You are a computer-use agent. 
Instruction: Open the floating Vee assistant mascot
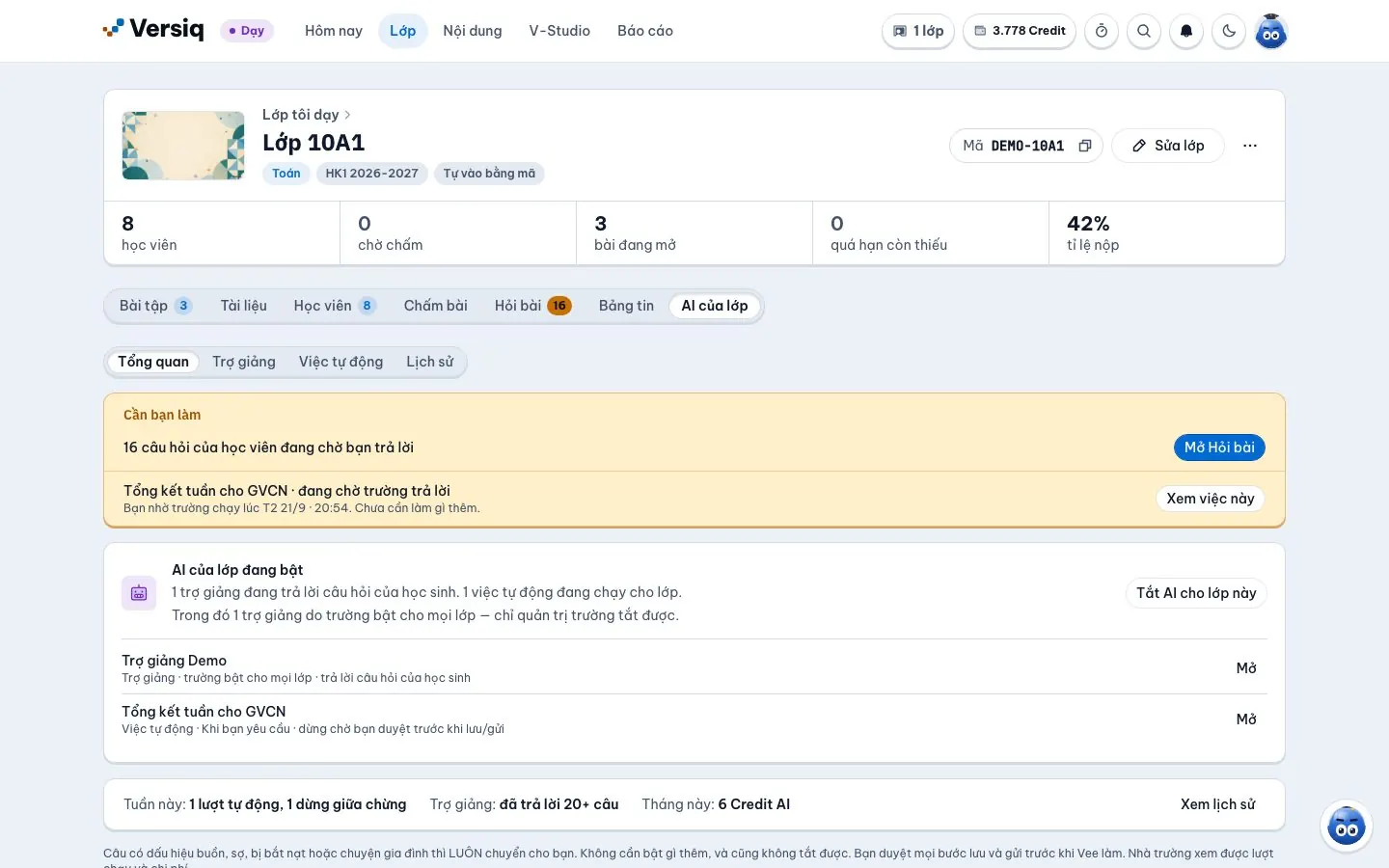(x=1347, y=826)
